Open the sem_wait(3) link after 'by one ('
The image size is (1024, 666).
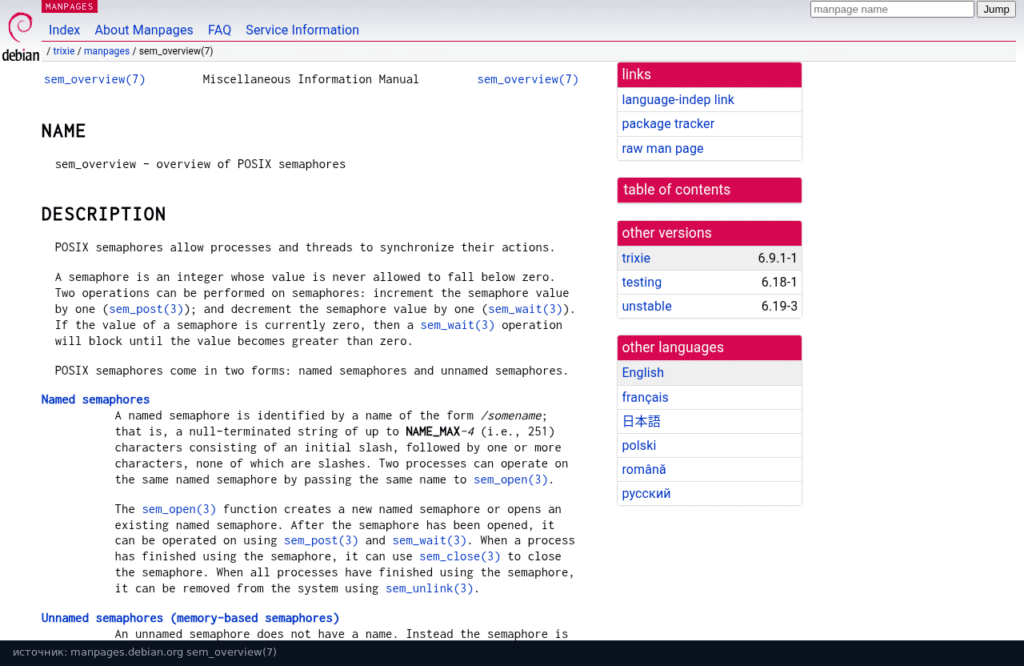[x=525, y=309]
